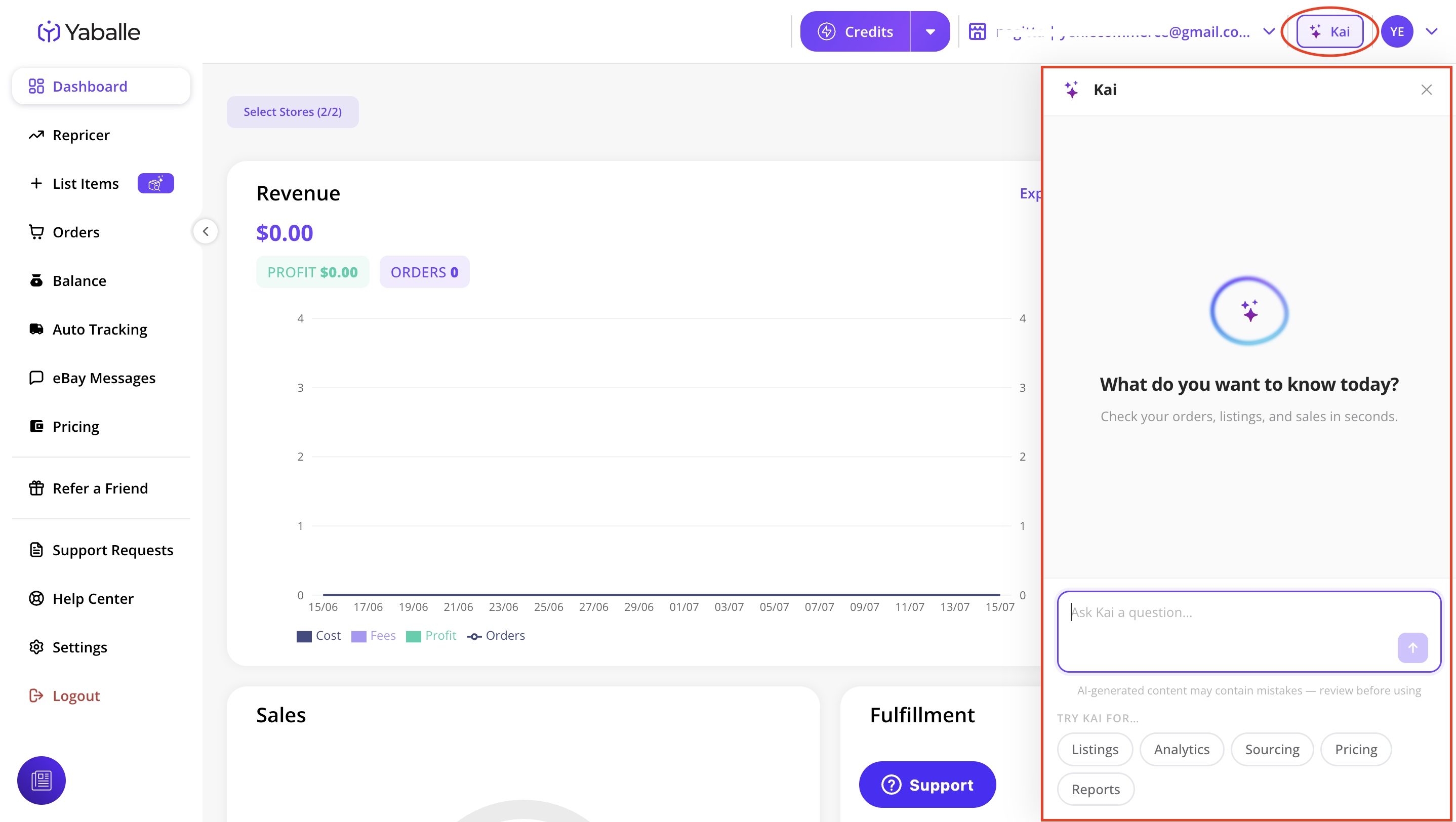The image size is (1456, 822).
Task: Click the Refer a Friend gift icon
Action: click(36, 488)
